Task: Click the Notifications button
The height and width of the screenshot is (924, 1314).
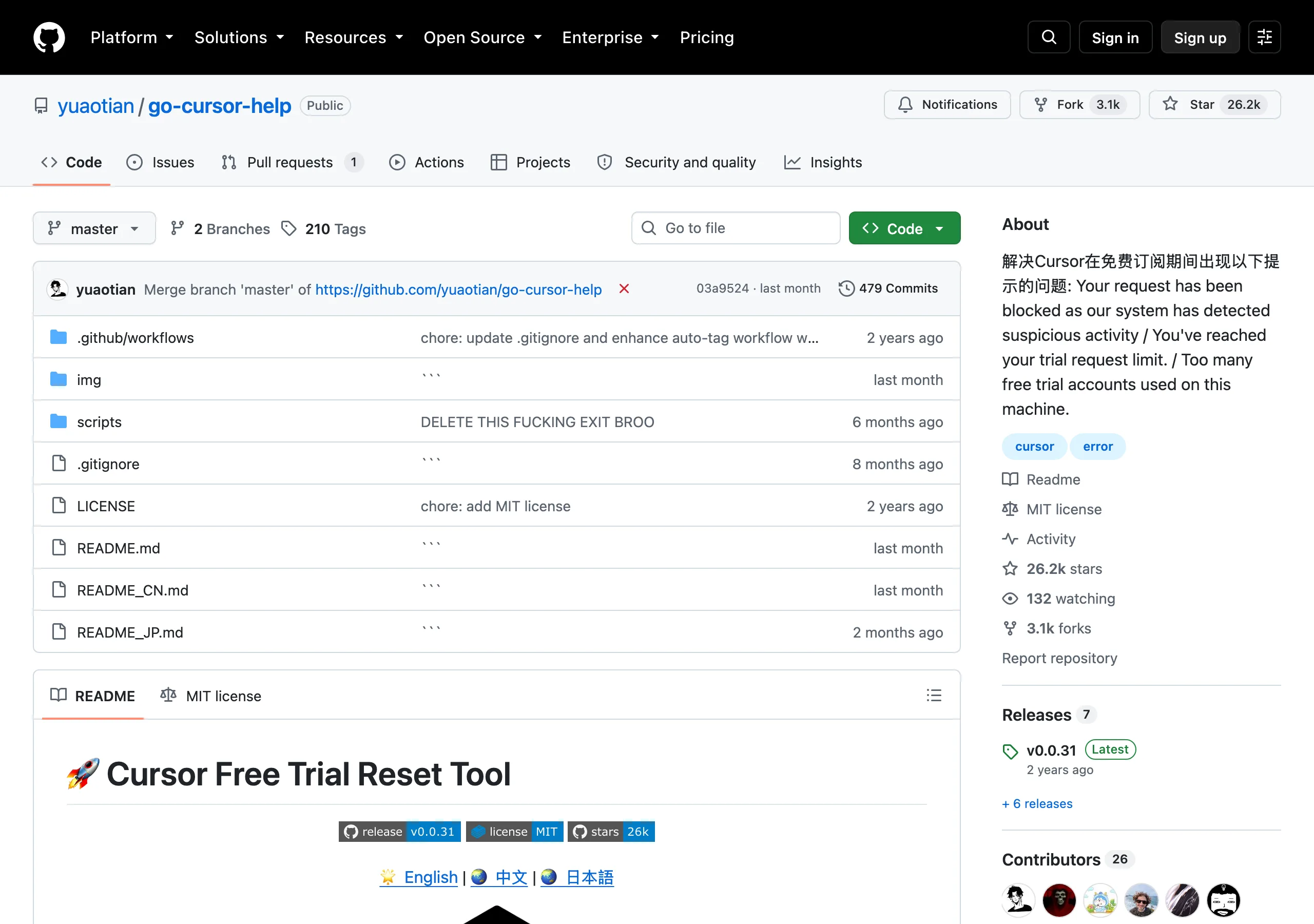Action: click(x=947, y=105)
